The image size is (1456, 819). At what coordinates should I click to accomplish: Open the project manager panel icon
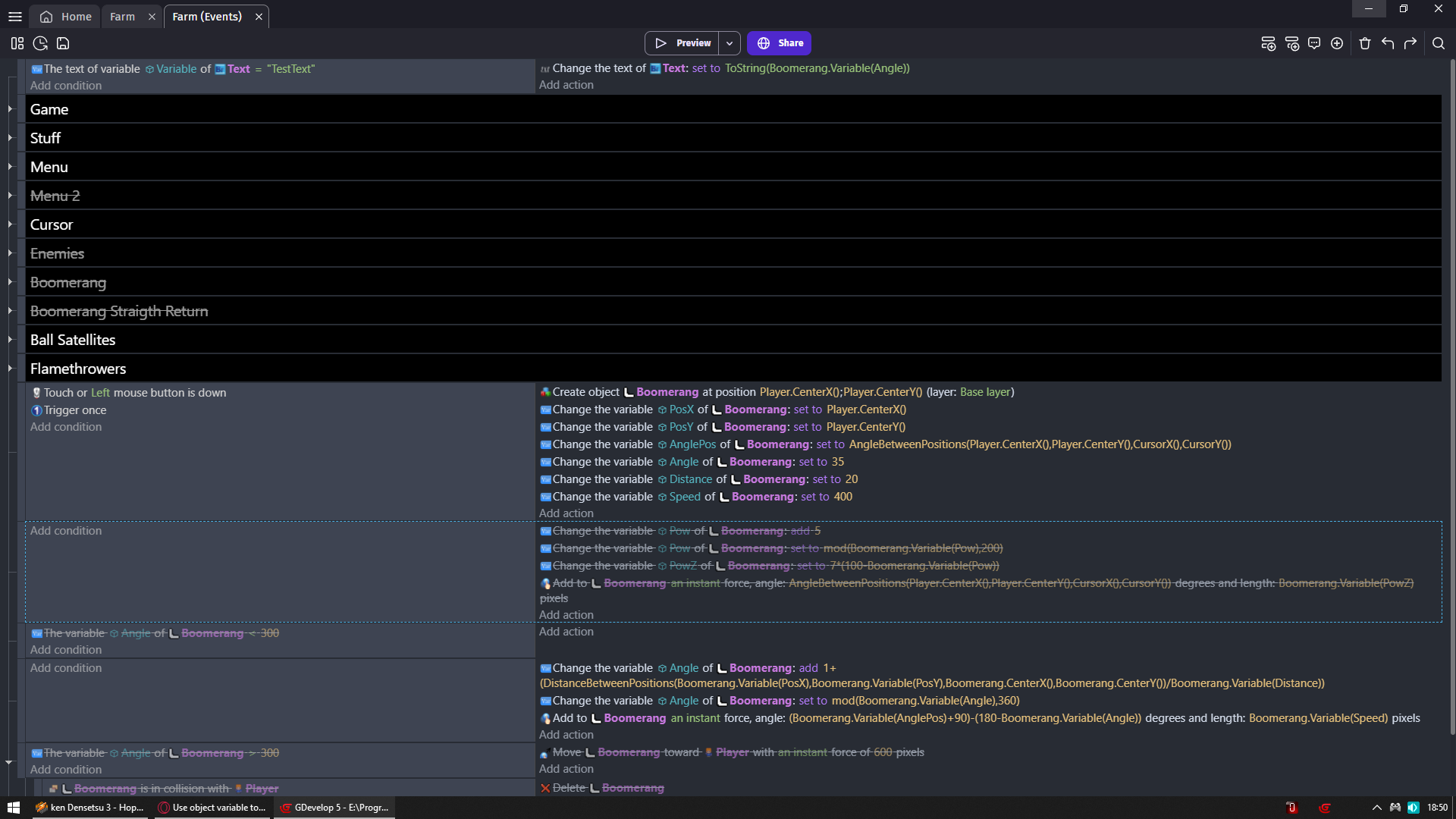point(17,43)
